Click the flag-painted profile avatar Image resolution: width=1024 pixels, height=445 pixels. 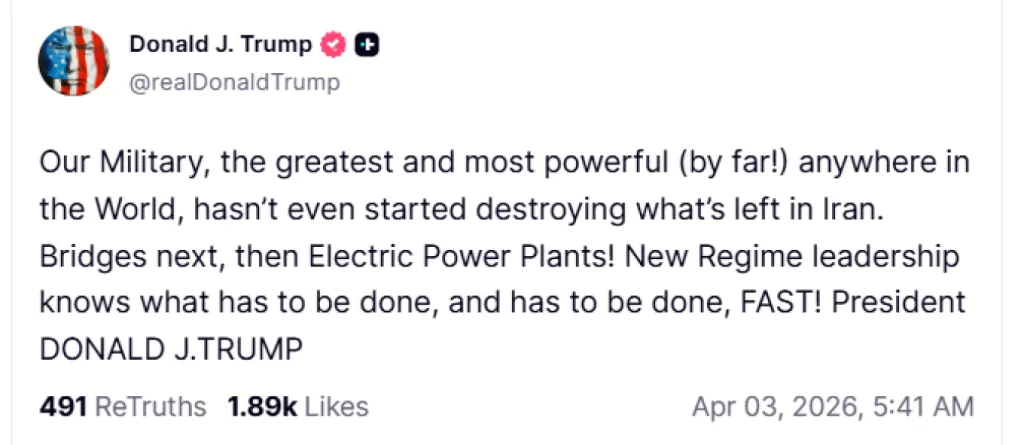click(73, 61)
